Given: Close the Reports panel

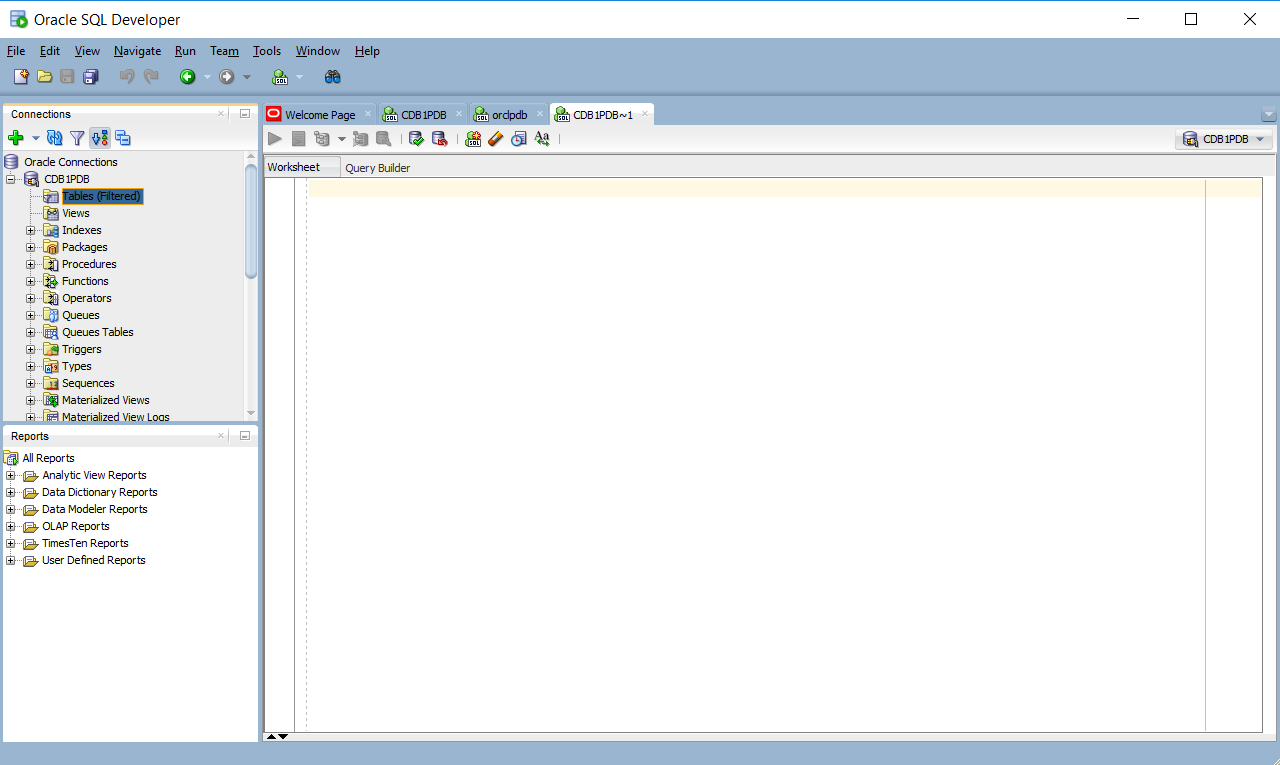Looking at the screenshot, I should (x=222, y=436).
